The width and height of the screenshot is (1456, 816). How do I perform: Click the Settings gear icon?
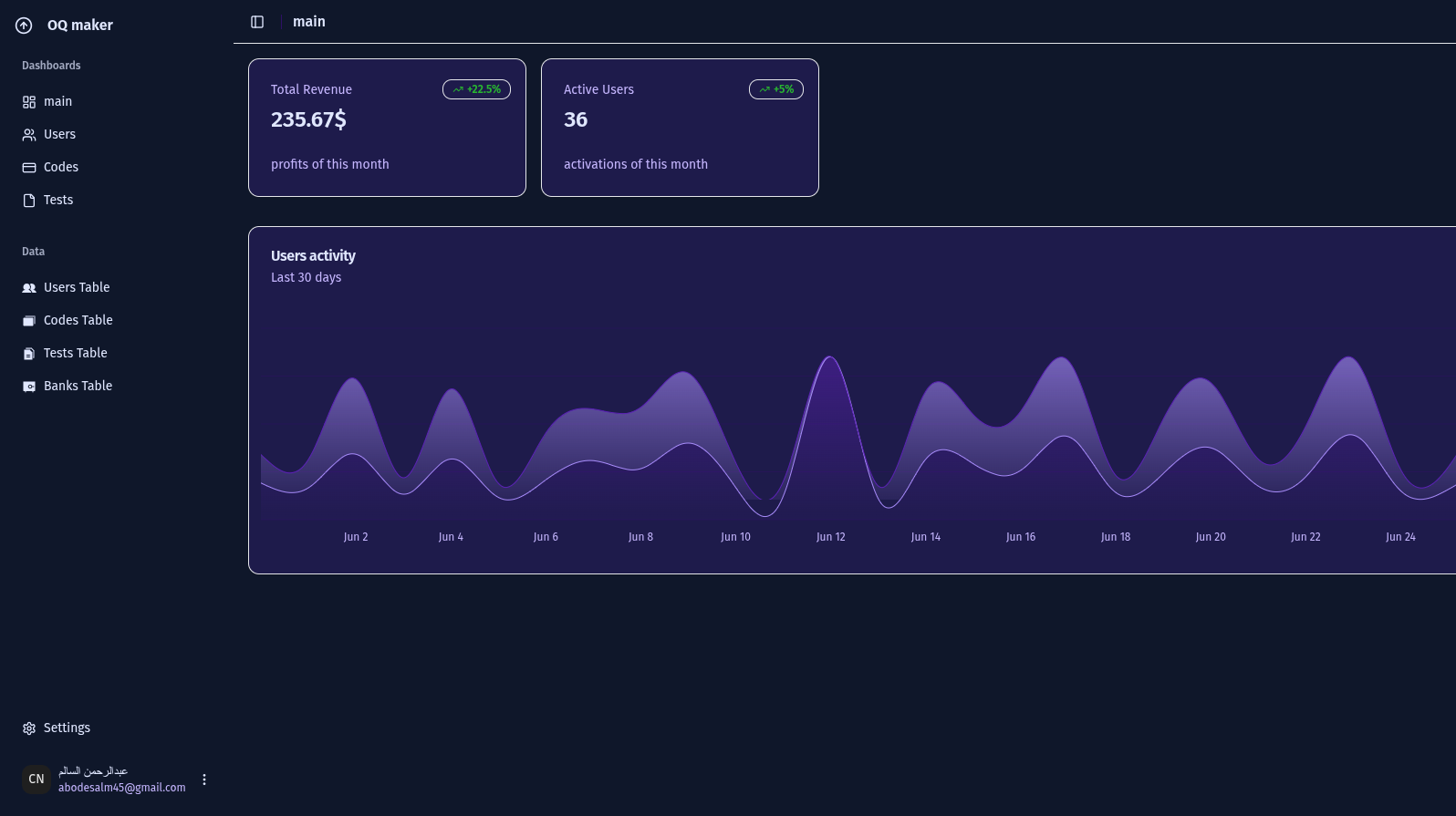click(x=29, y=728)
